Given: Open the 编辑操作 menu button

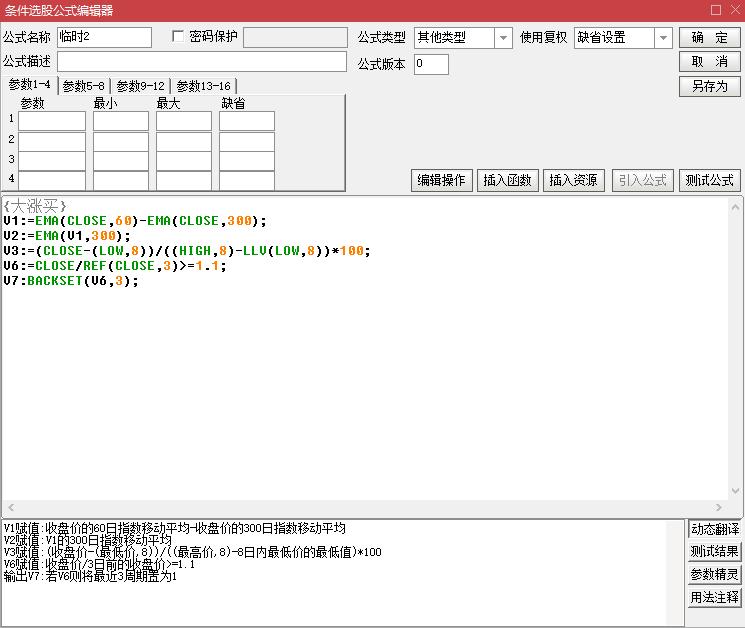Looking at the screenshot, I should 441,180.
